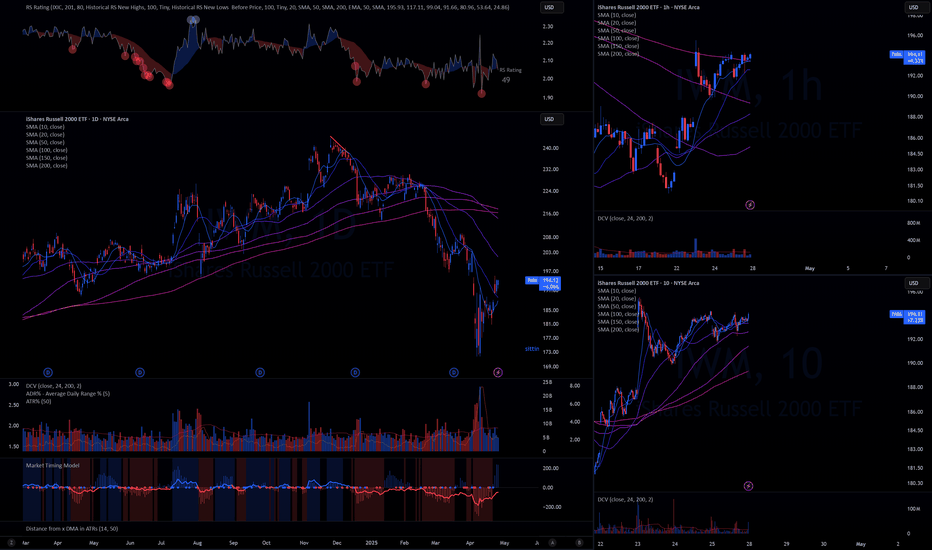Click the RS new high marker in RS pane

tap(193, 20)
